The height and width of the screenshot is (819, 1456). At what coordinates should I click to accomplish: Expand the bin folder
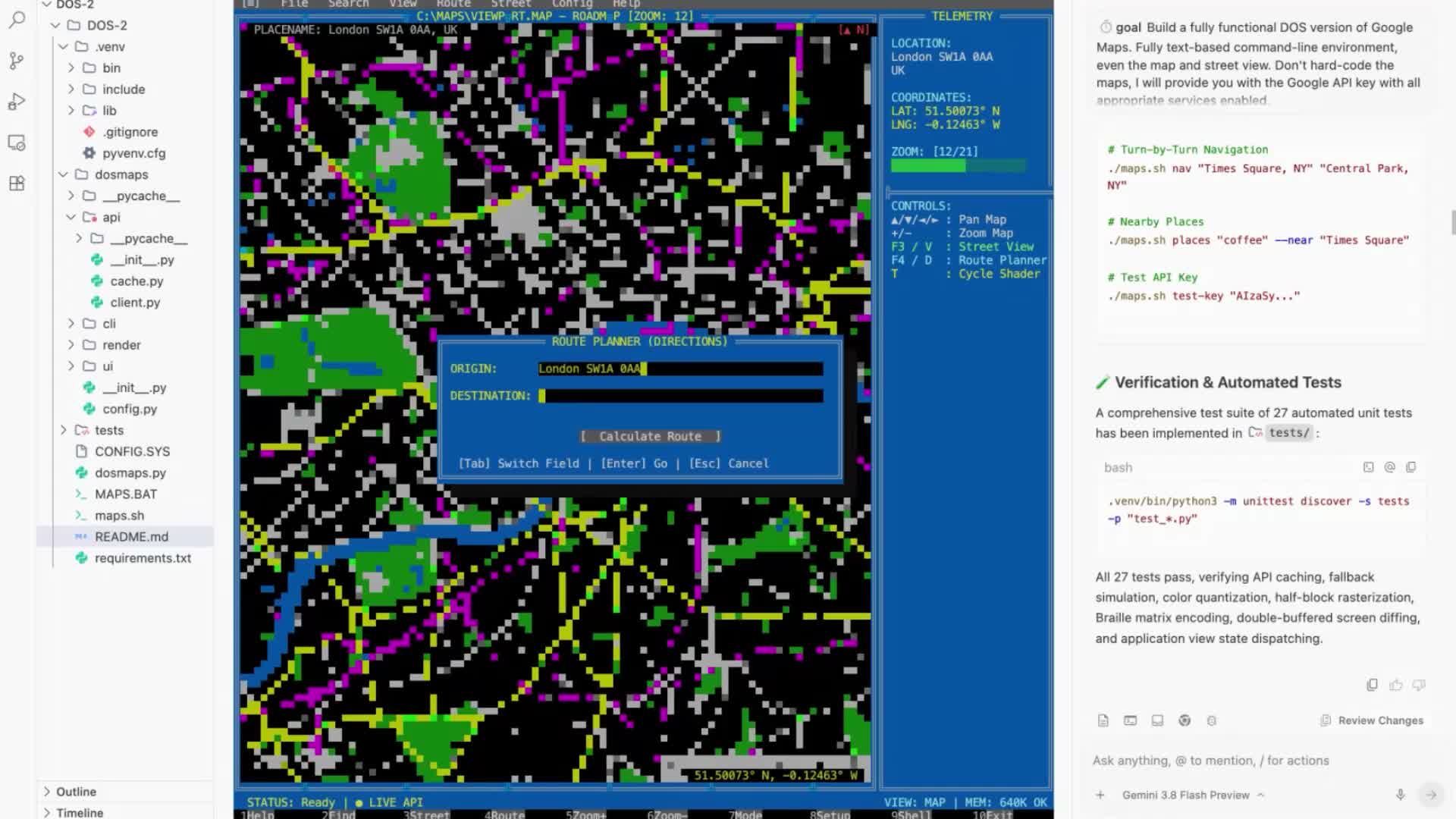coord(111,68)
